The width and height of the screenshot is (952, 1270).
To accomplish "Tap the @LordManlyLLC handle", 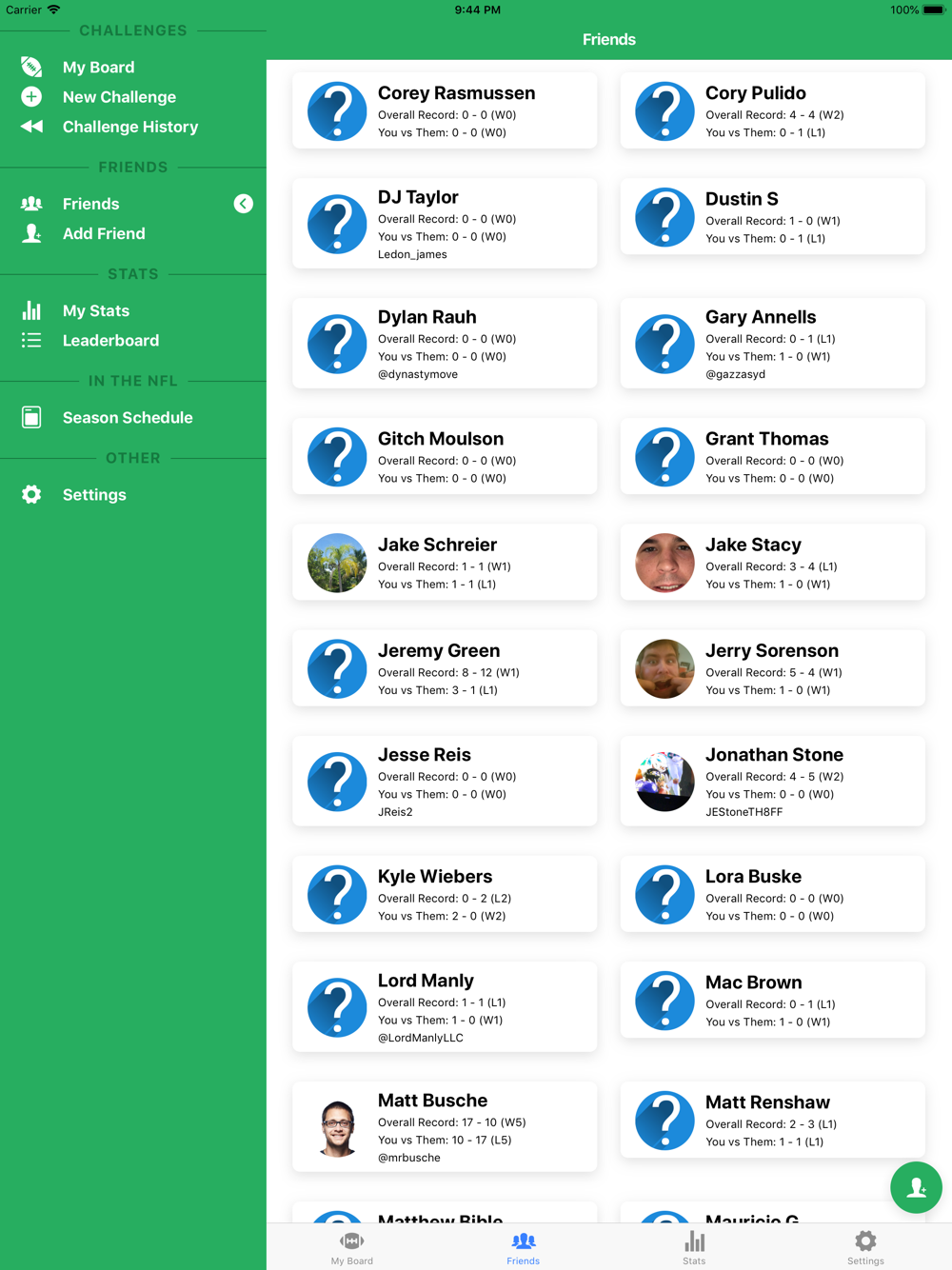I will tap(421, 1038).
